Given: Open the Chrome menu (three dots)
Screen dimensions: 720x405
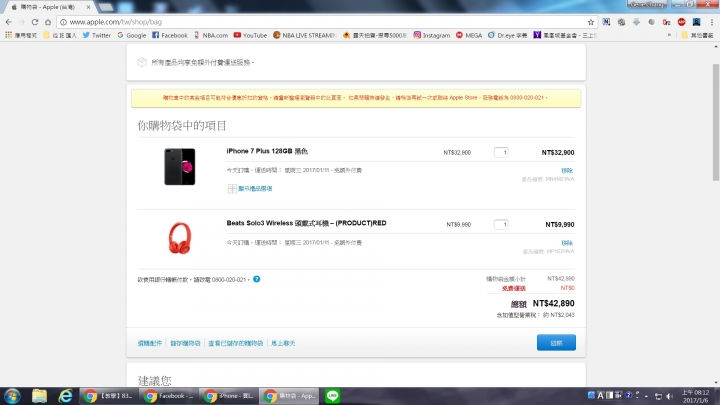Looking at the screenshot, I should 712,22.
